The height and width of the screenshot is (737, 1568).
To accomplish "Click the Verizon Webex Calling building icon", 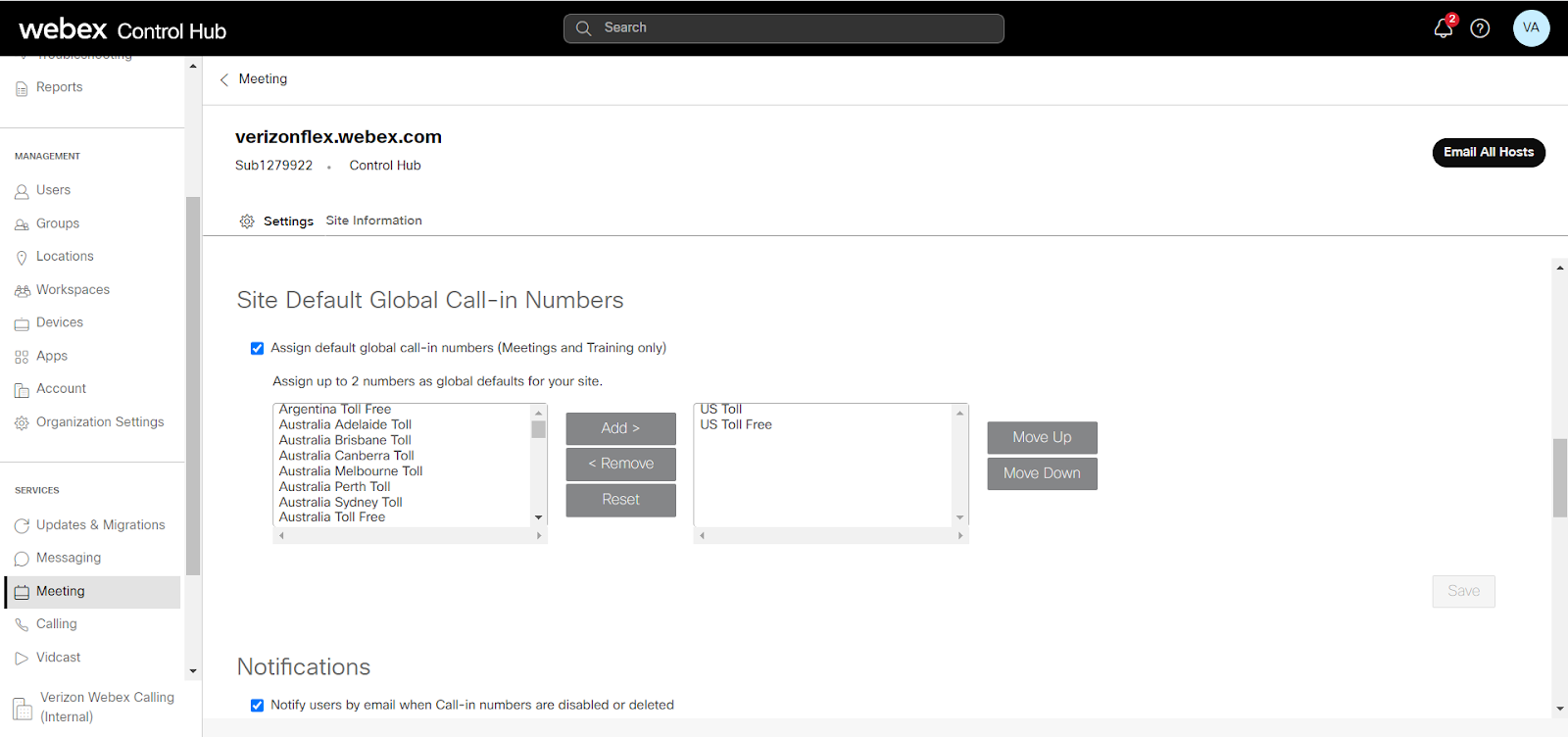I will point(23,708).
